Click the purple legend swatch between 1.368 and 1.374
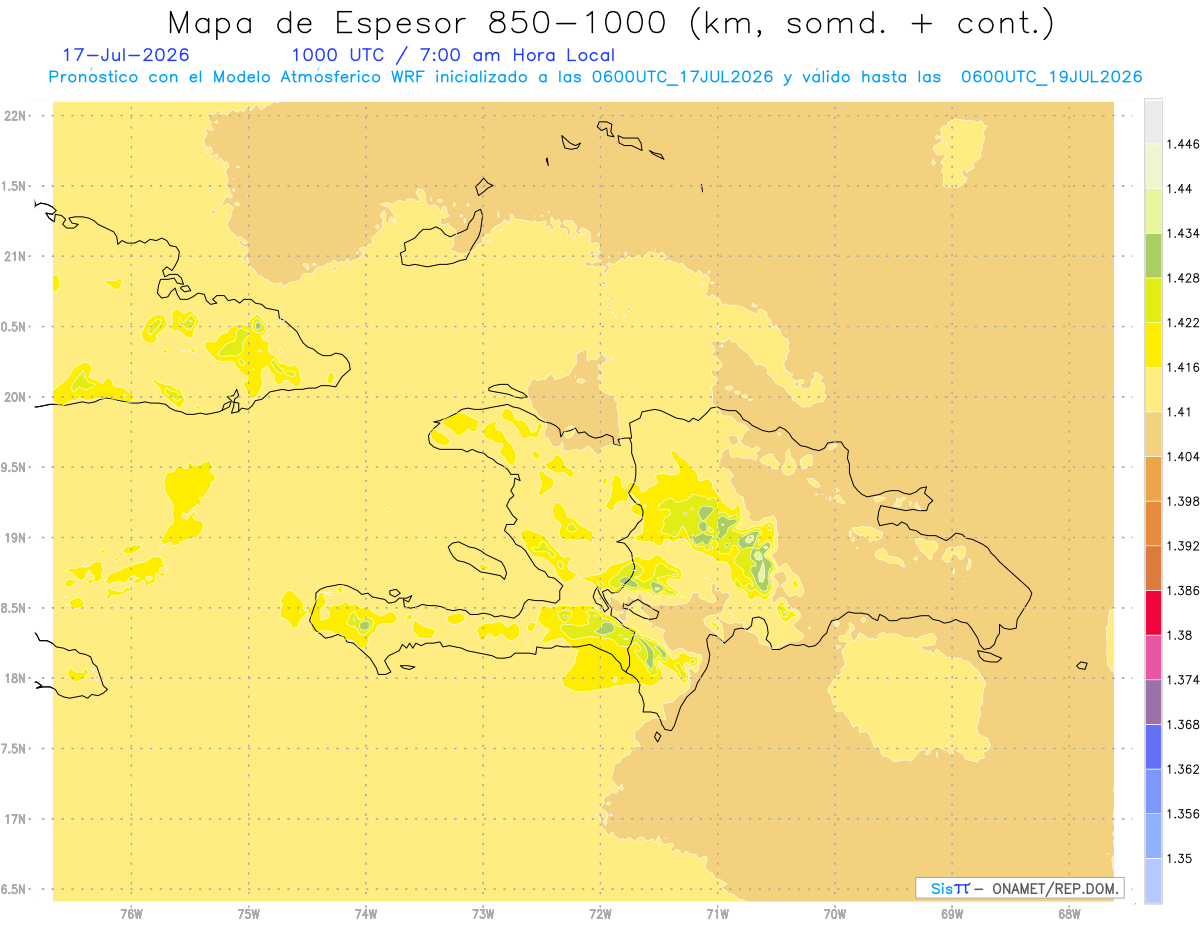This screenshot has height=927, width=1200. pos(1153,702)
